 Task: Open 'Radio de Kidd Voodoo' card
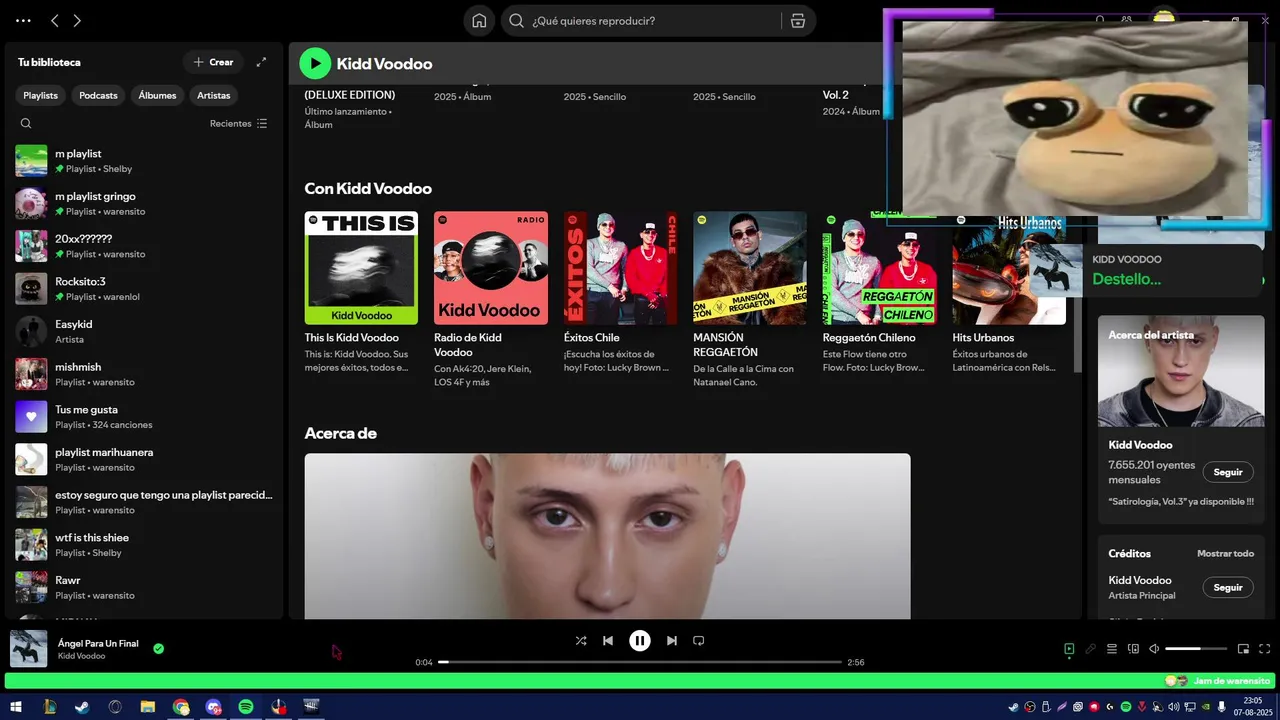[490, 298]
